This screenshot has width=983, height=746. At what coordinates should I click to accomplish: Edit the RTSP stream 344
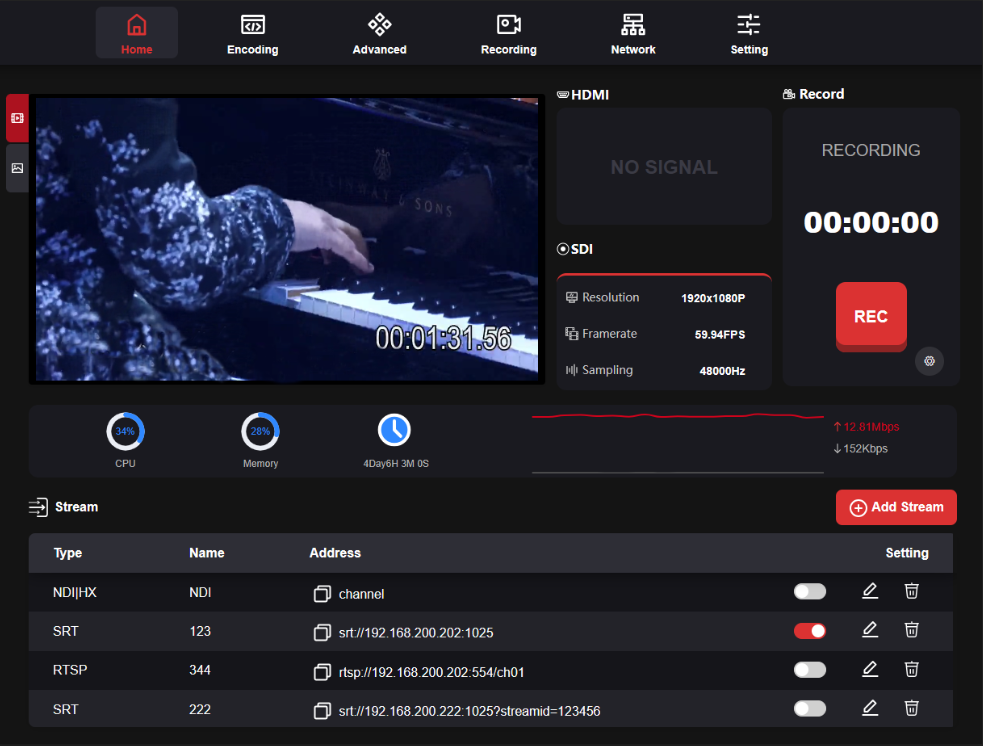870,669
